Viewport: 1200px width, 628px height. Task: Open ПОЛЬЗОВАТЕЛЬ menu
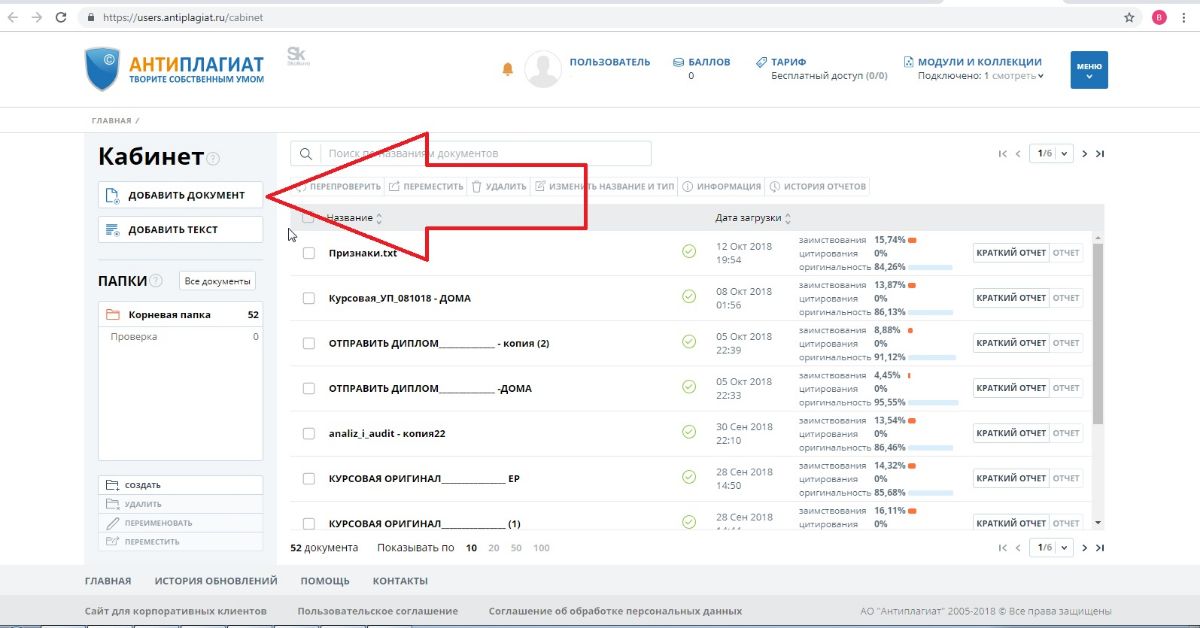610,62
